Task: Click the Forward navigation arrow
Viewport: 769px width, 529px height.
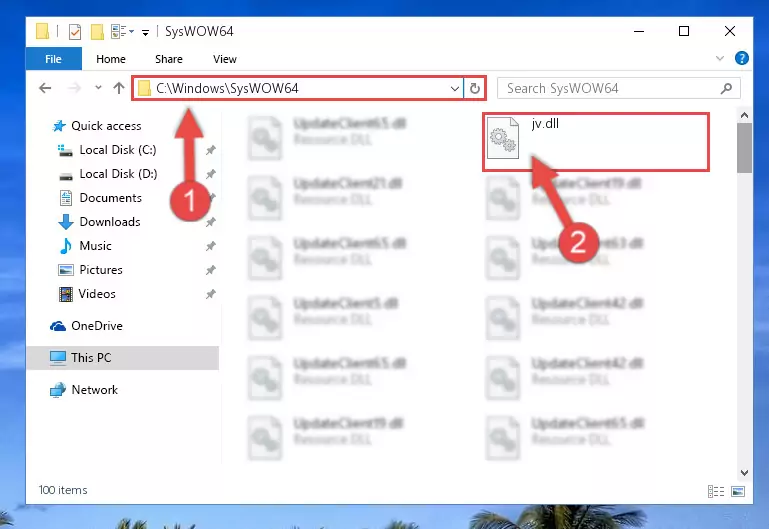Action: [x=74, y=88]
